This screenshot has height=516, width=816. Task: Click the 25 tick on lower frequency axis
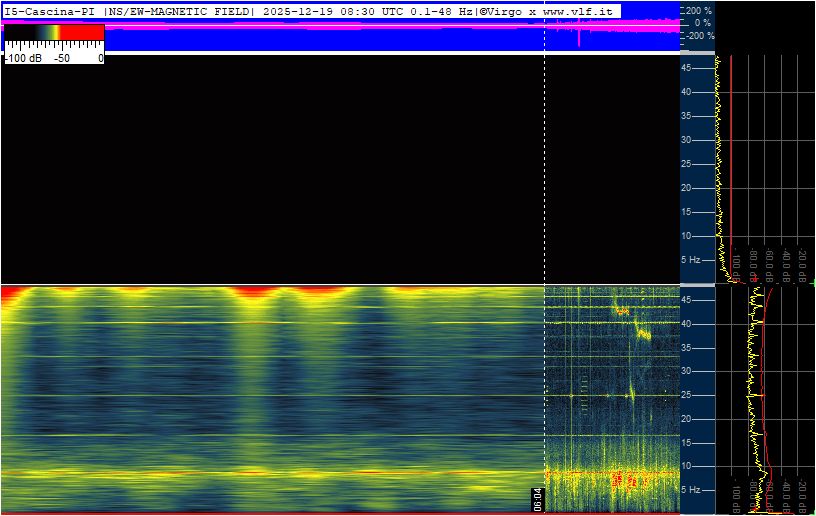coord(686,395)
